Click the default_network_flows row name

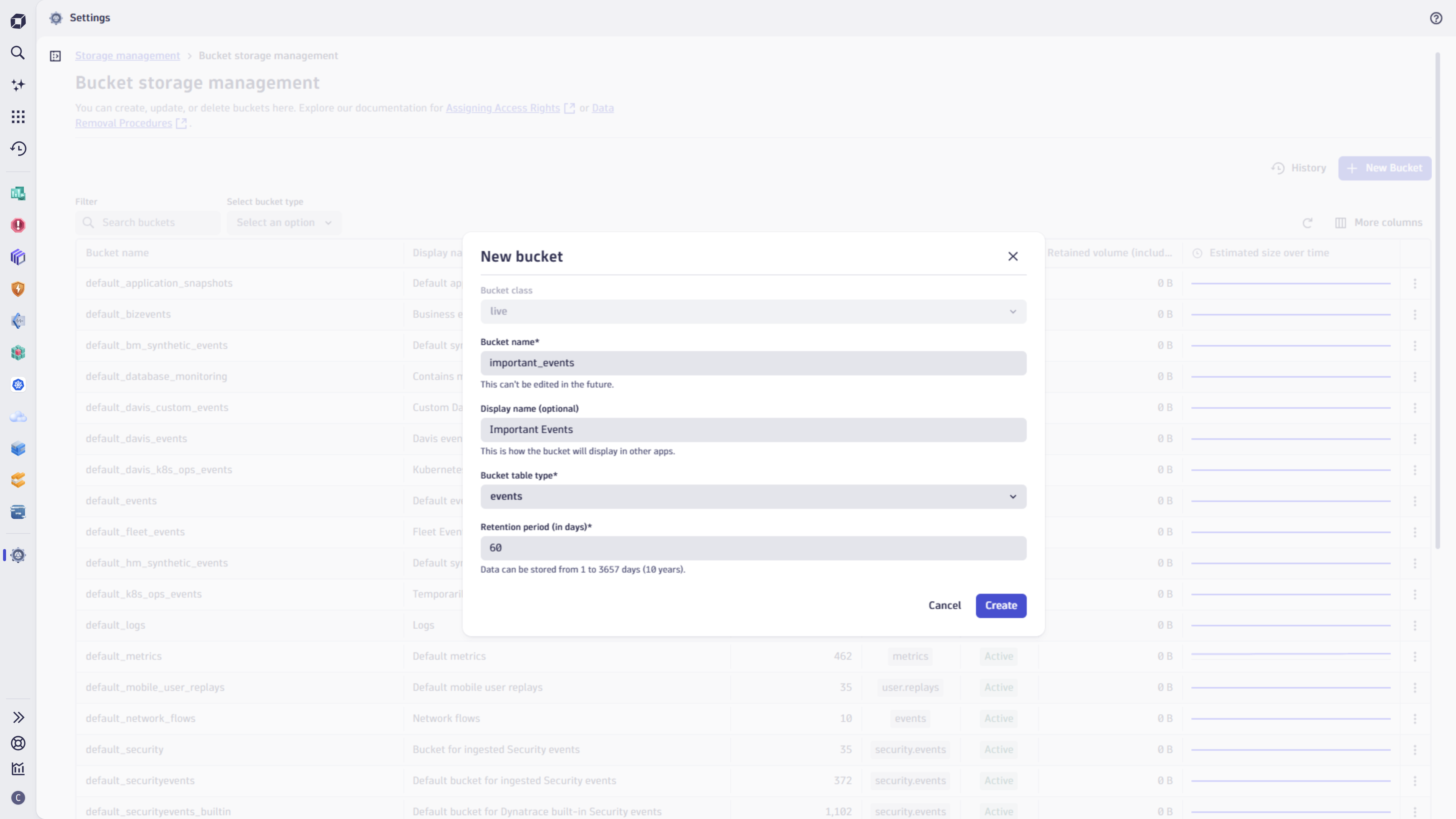141,719
